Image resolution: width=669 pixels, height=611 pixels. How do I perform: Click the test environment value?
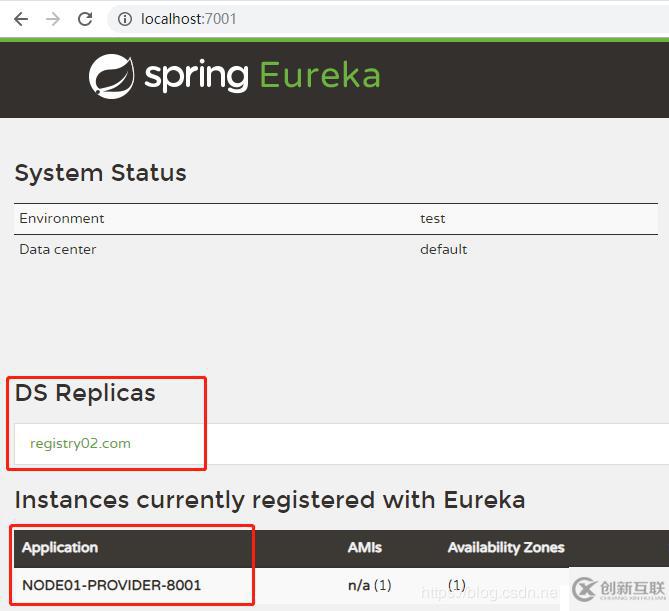click(x=433, y=218)
